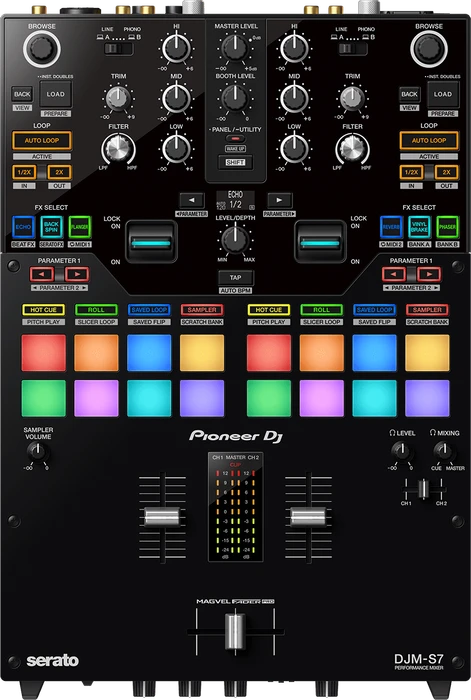Trigger the blue pad on the left deck

(x=149, y=353)
